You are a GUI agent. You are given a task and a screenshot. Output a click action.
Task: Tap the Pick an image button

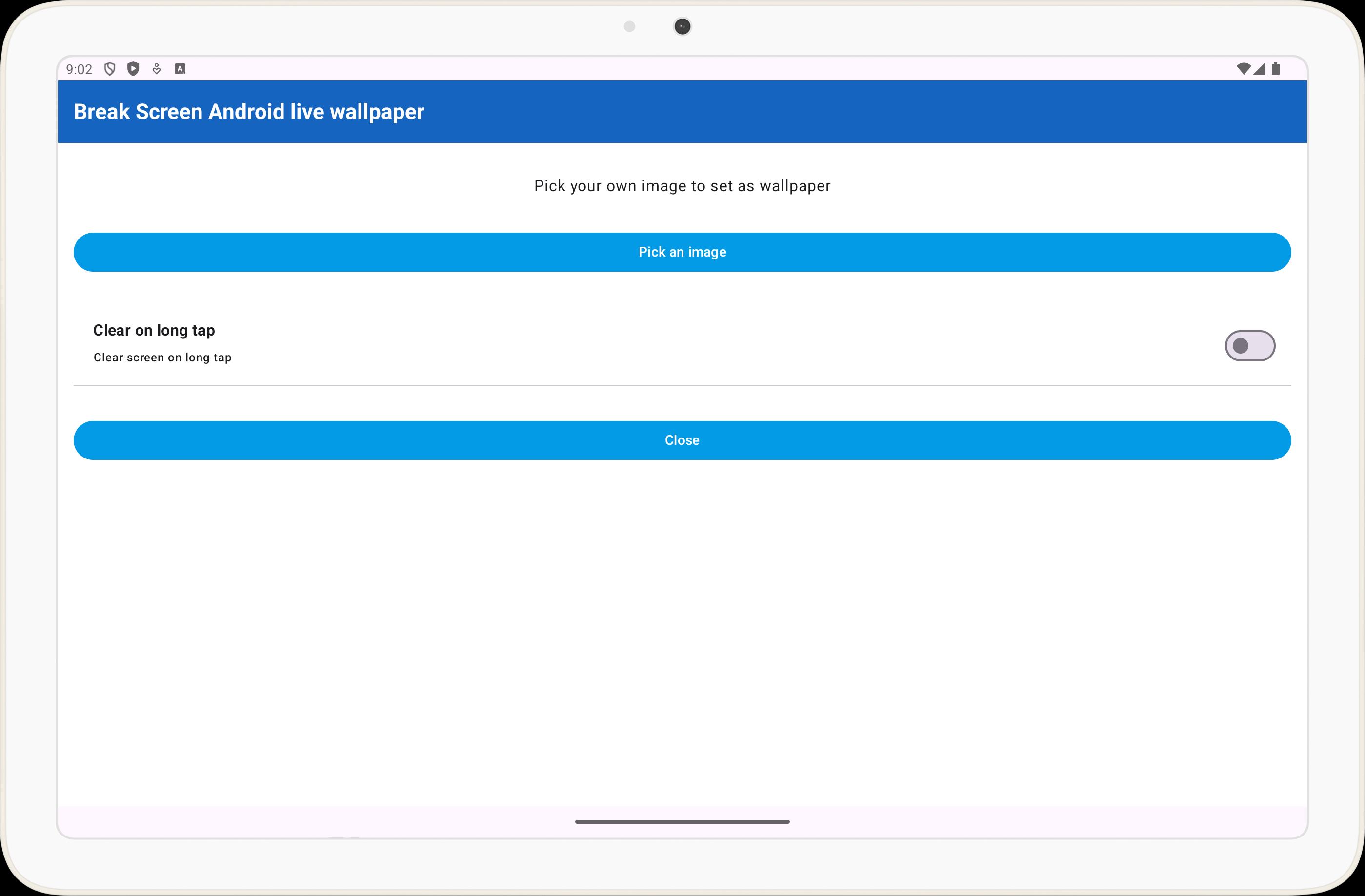[x=682, y=252]
